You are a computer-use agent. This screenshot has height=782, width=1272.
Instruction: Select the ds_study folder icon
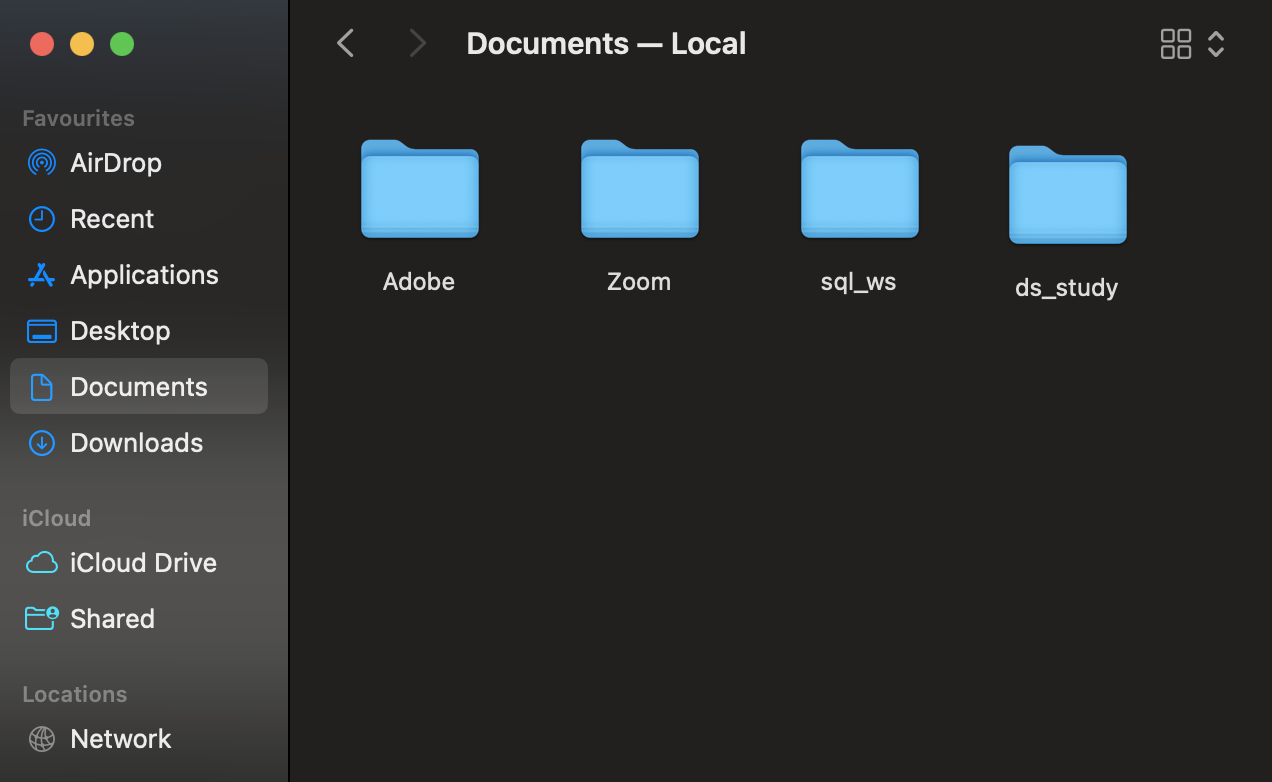coord(1068,195)
